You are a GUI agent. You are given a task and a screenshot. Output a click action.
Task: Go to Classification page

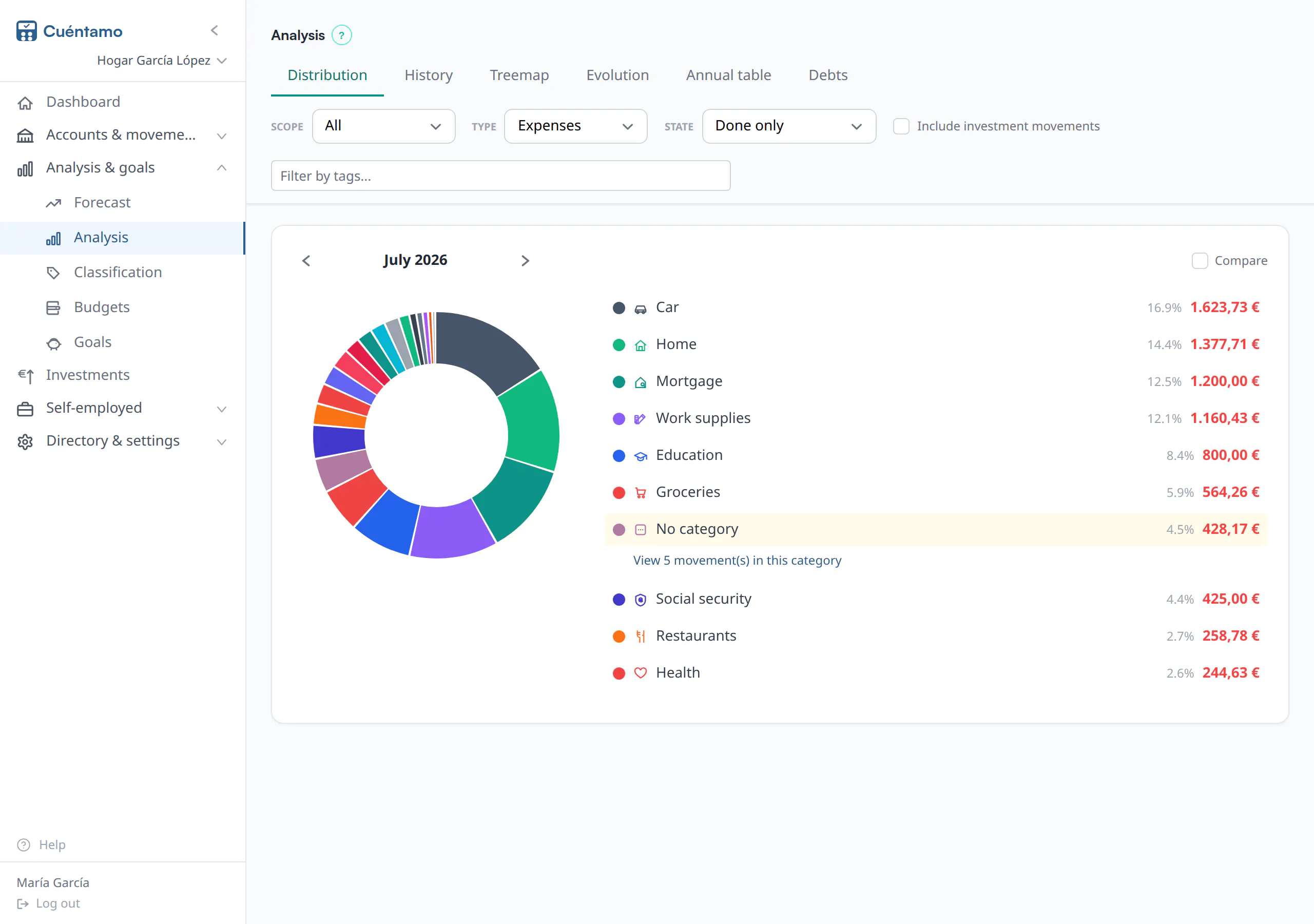click(123, 272)
